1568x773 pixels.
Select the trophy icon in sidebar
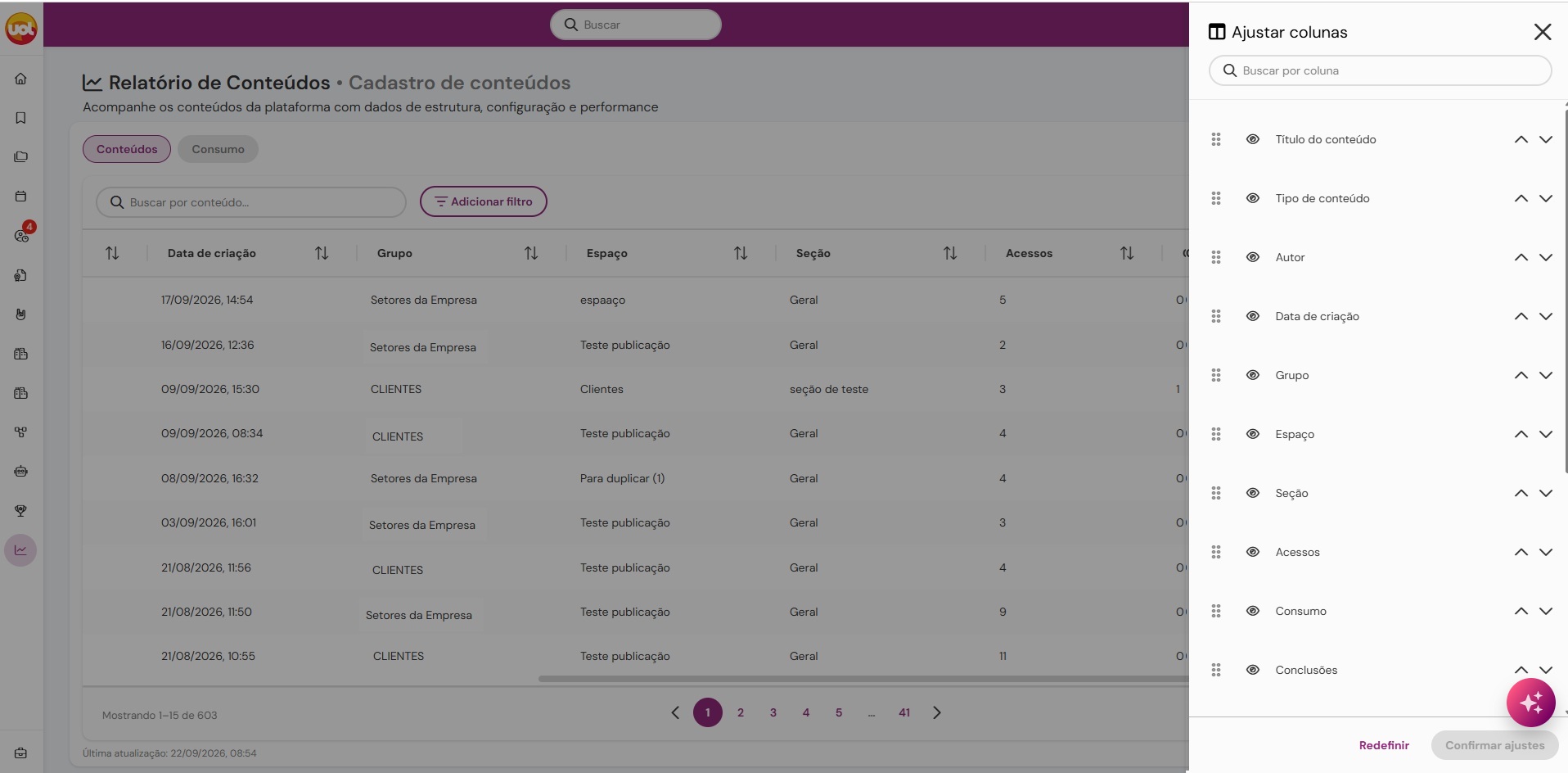point(21,511)
